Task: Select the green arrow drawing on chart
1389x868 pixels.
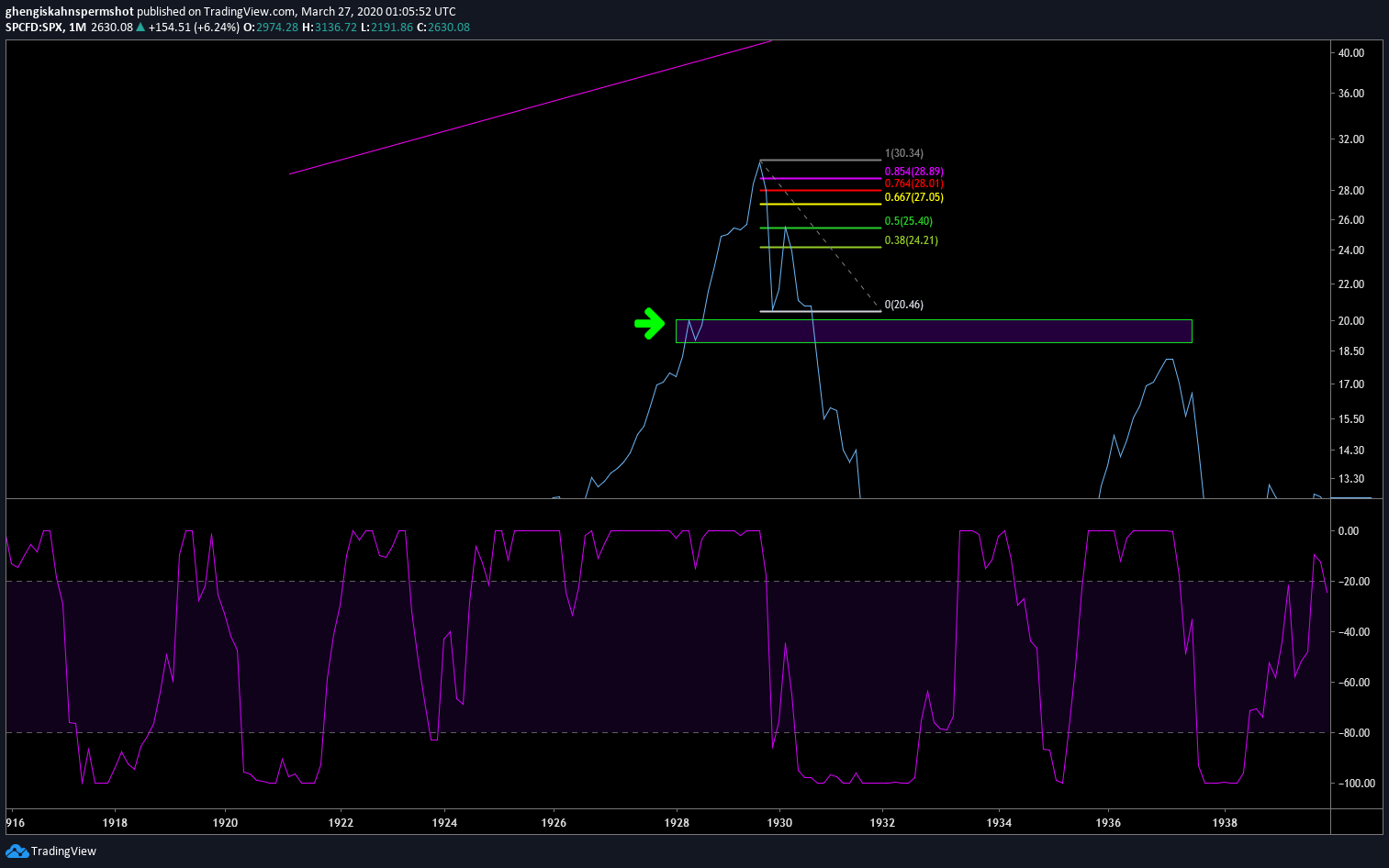Action: pyautogui.click(x=650, y=323)
